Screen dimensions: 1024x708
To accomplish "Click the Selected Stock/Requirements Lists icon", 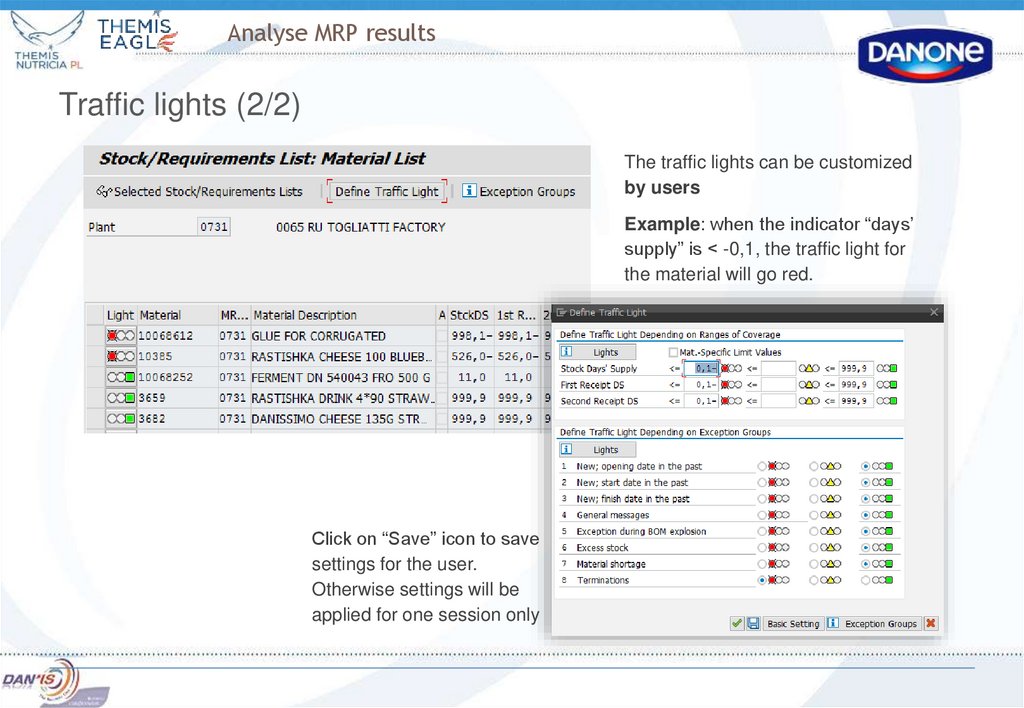I will pos(105,192).
